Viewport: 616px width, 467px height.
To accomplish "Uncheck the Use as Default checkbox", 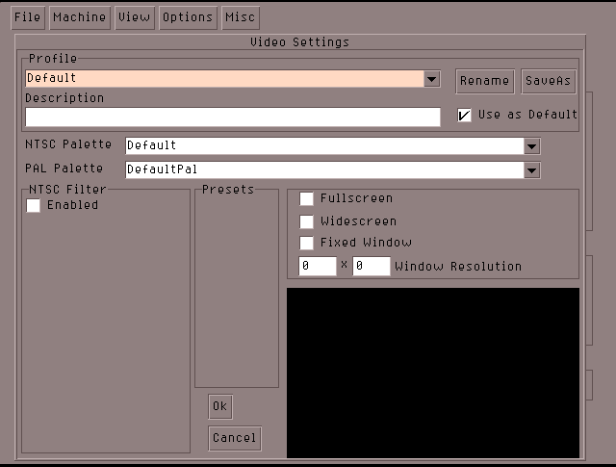I will coord(464,115).
